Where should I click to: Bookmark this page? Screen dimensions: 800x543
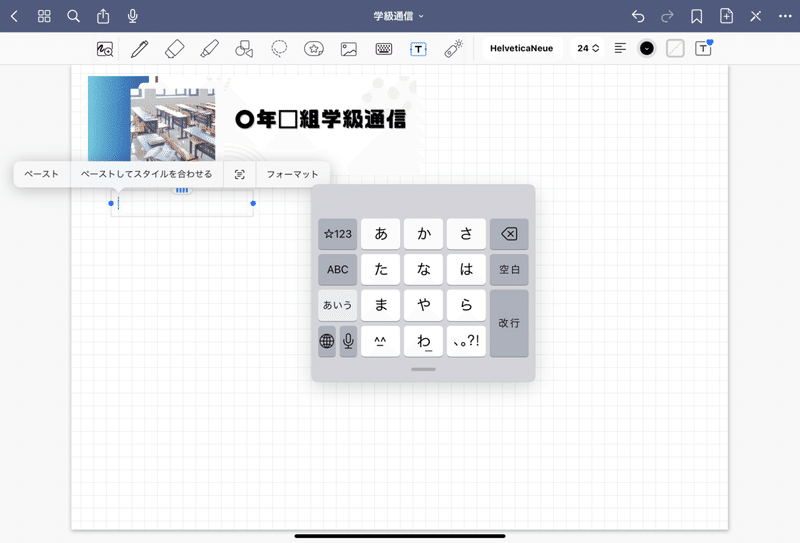click(x=696, y=16)
